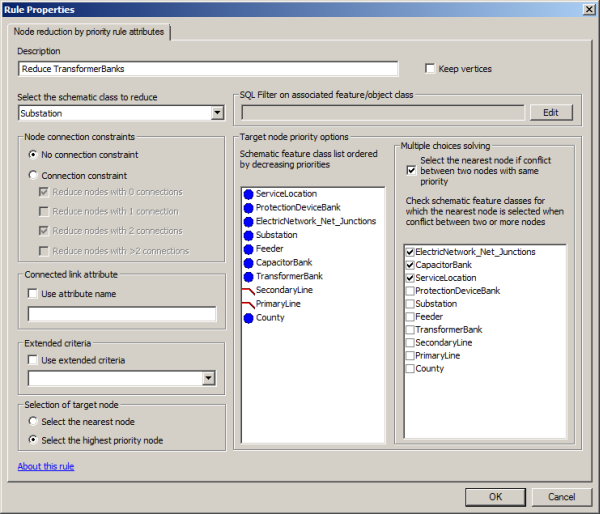Switch to Node reduction by priority tab
The height and width of the screenshot is (514, 600).
(x=91, y=32)
